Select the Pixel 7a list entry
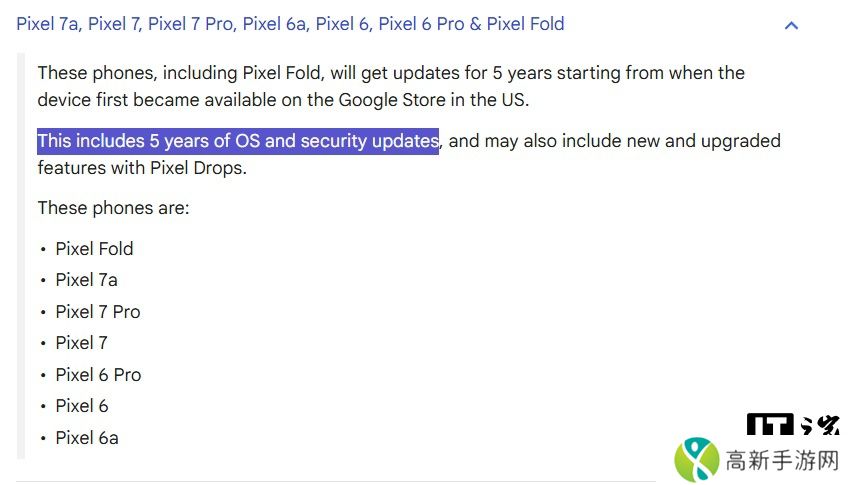The height and width of the screenshot is (485, 856). pos(86,280)
